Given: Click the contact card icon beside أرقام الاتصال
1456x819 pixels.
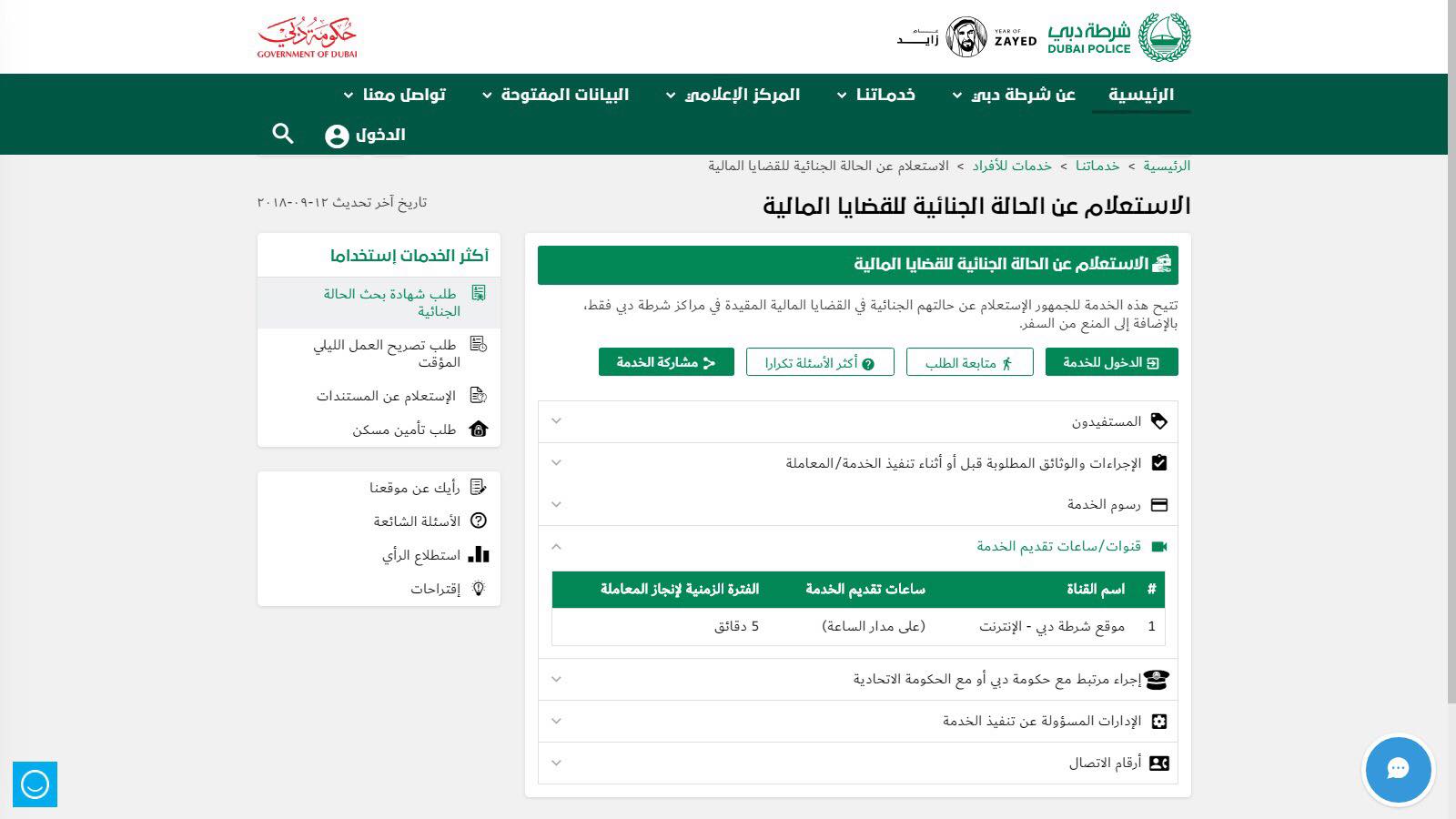Looking at the screenshot, I should click(x=1159, y=763).
